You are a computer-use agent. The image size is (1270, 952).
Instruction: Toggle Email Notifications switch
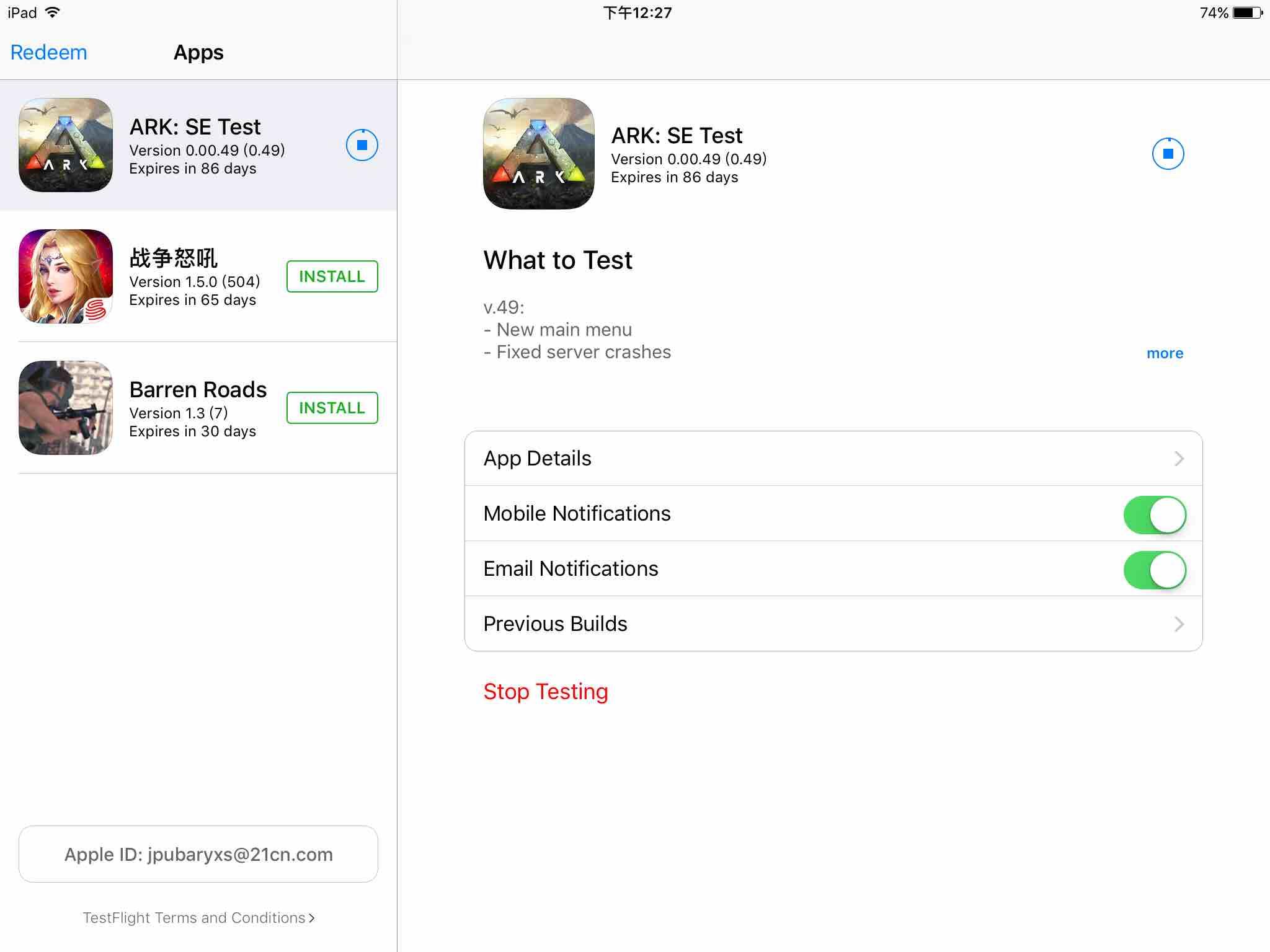(x=1155, y=570)
